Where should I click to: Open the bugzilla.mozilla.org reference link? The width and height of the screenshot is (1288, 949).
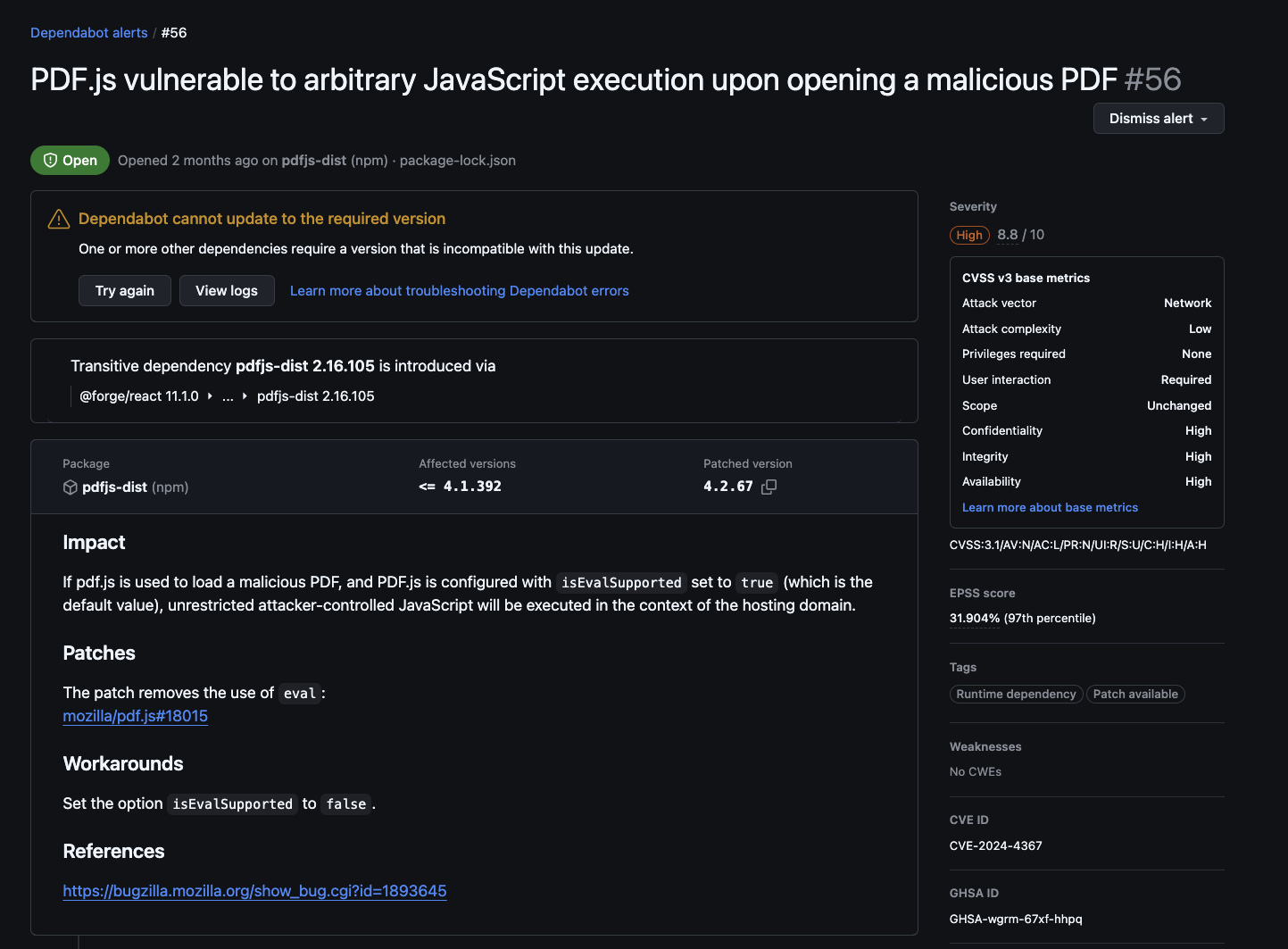(254, 891)
